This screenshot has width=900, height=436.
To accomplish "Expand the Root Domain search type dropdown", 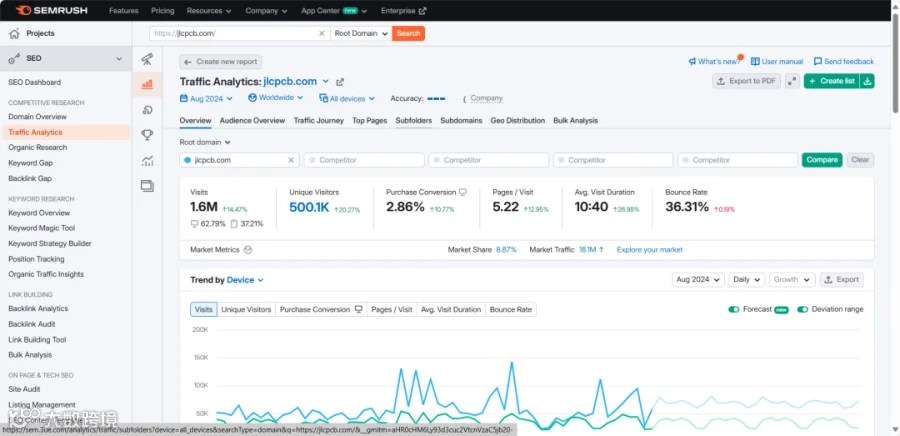I will coord(361,33).
